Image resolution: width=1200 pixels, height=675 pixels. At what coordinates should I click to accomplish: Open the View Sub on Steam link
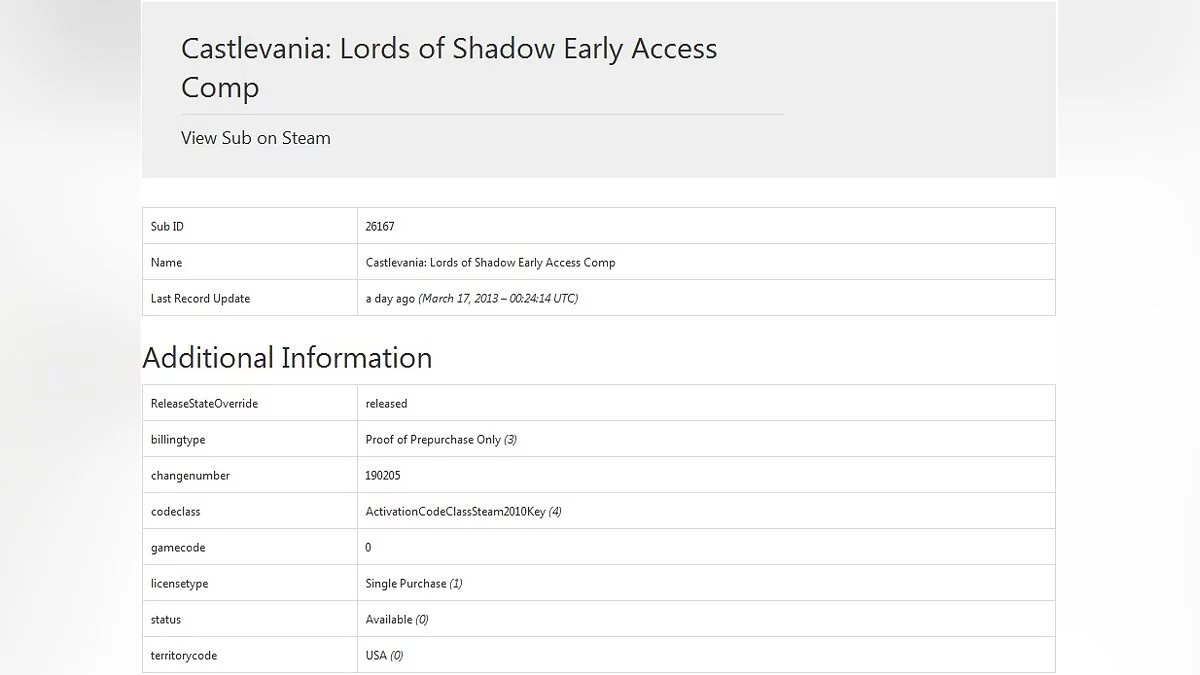point(255,138)
